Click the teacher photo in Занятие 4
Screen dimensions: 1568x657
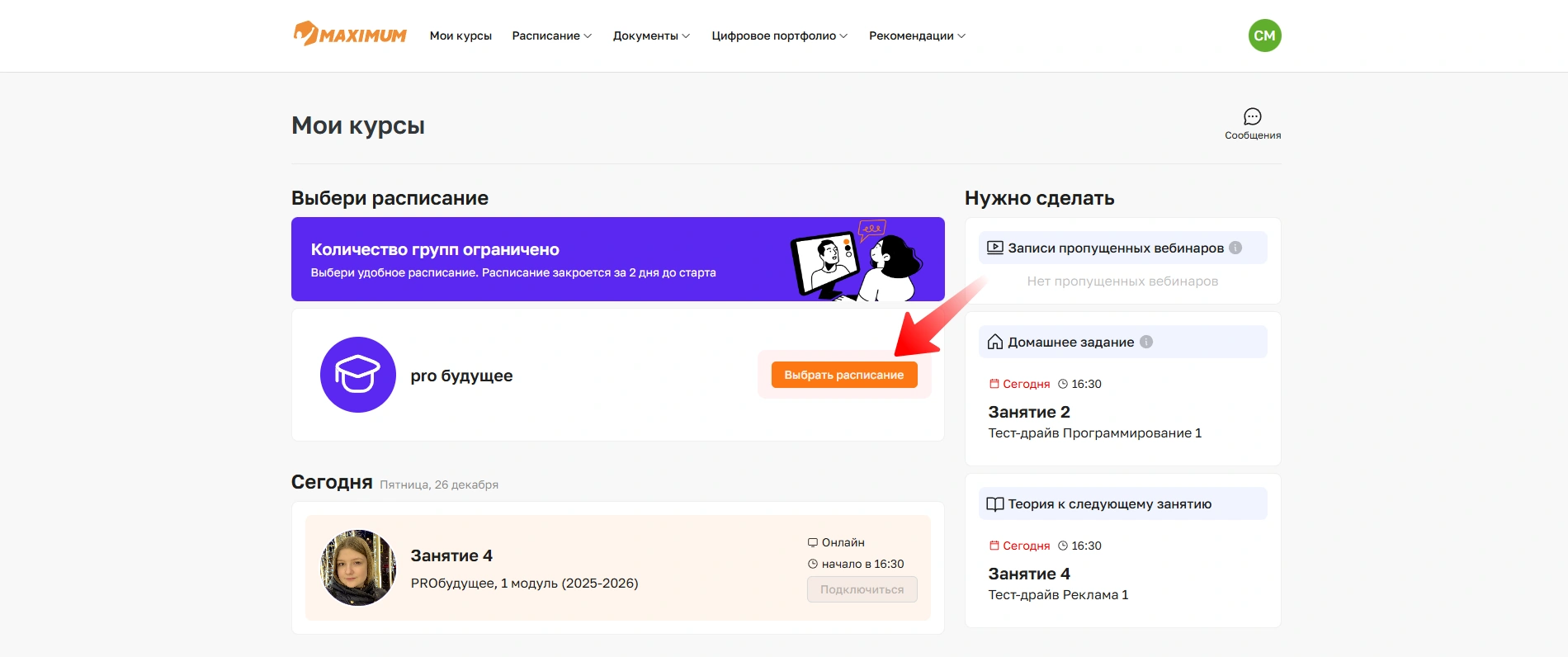[x=358, y=568]
